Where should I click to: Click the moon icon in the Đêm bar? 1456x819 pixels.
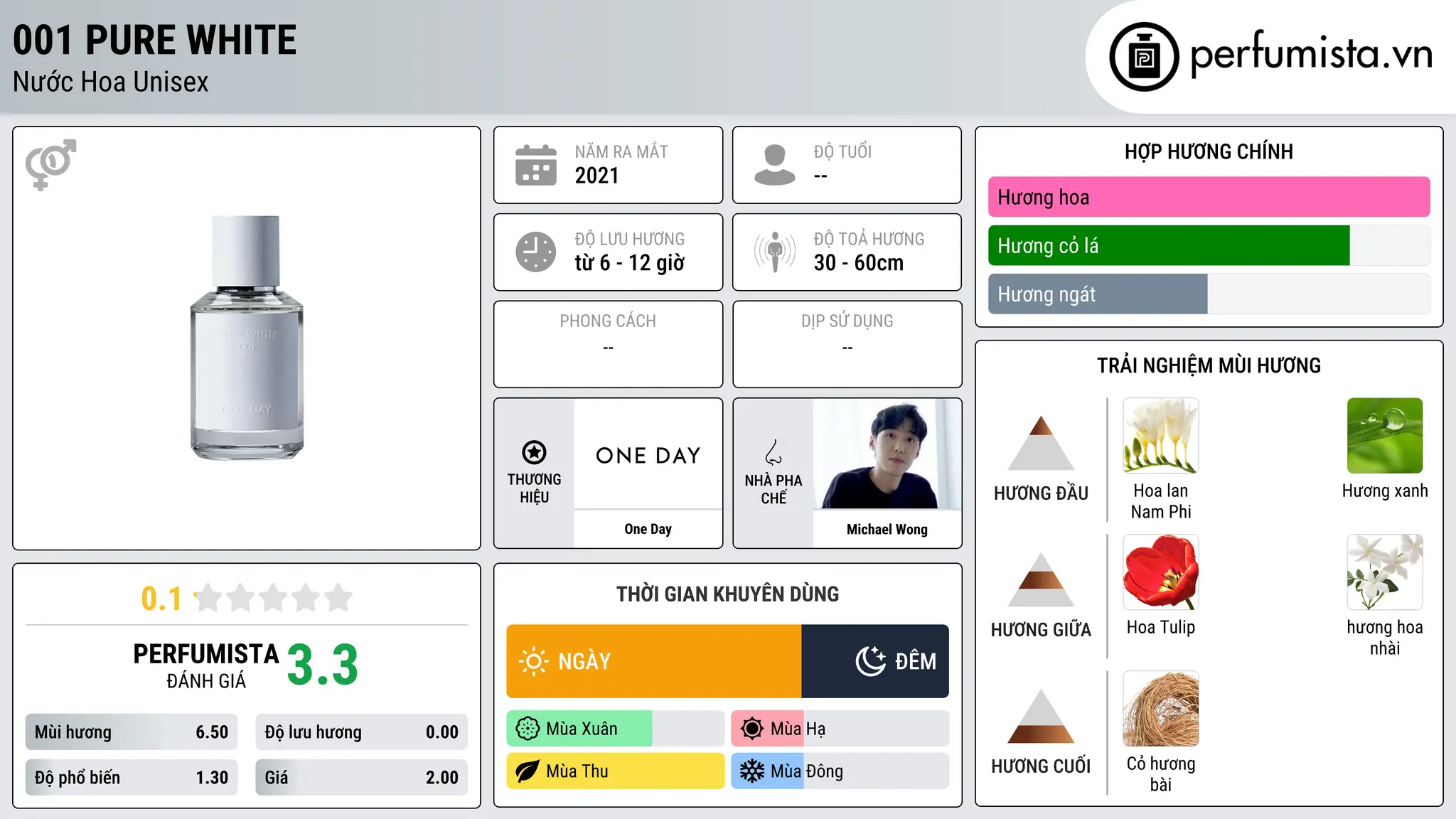[x=870, y=661]
